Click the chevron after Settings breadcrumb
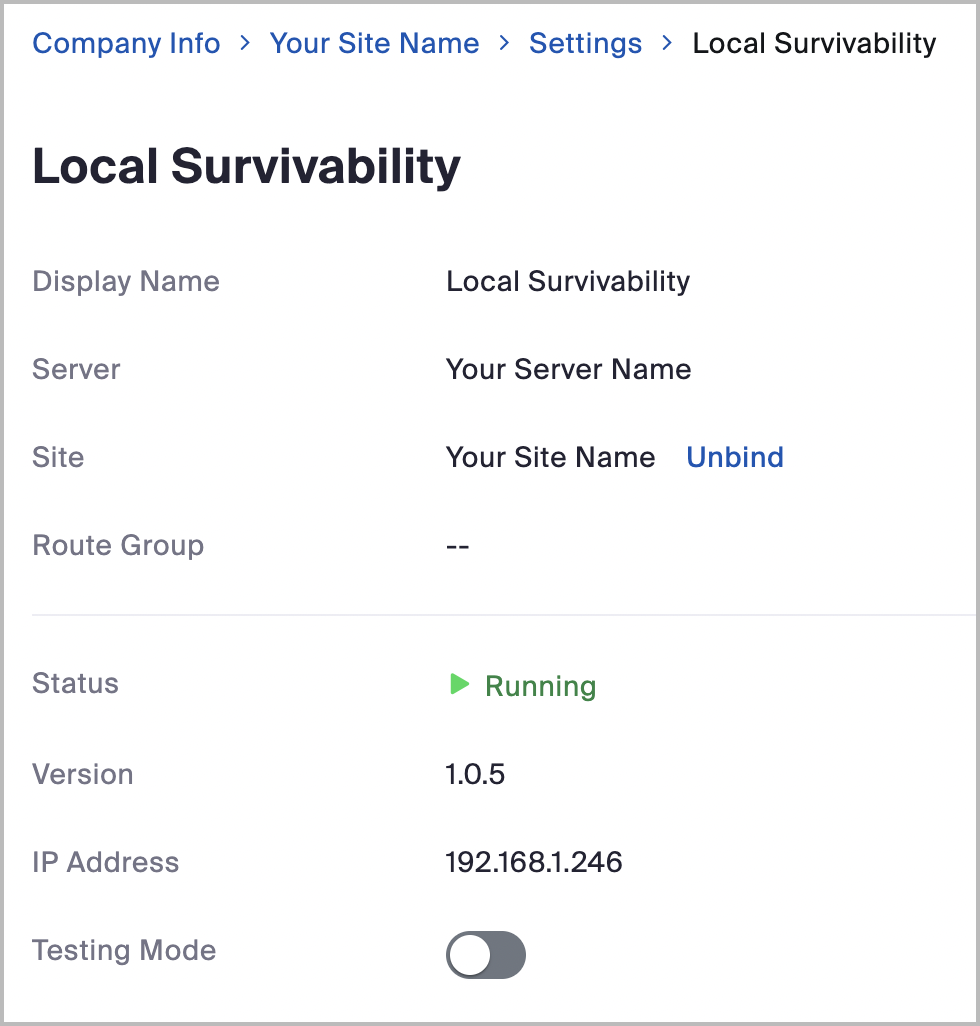The image size is (980, 1026). pyautogui.click(x=667, y=44)
